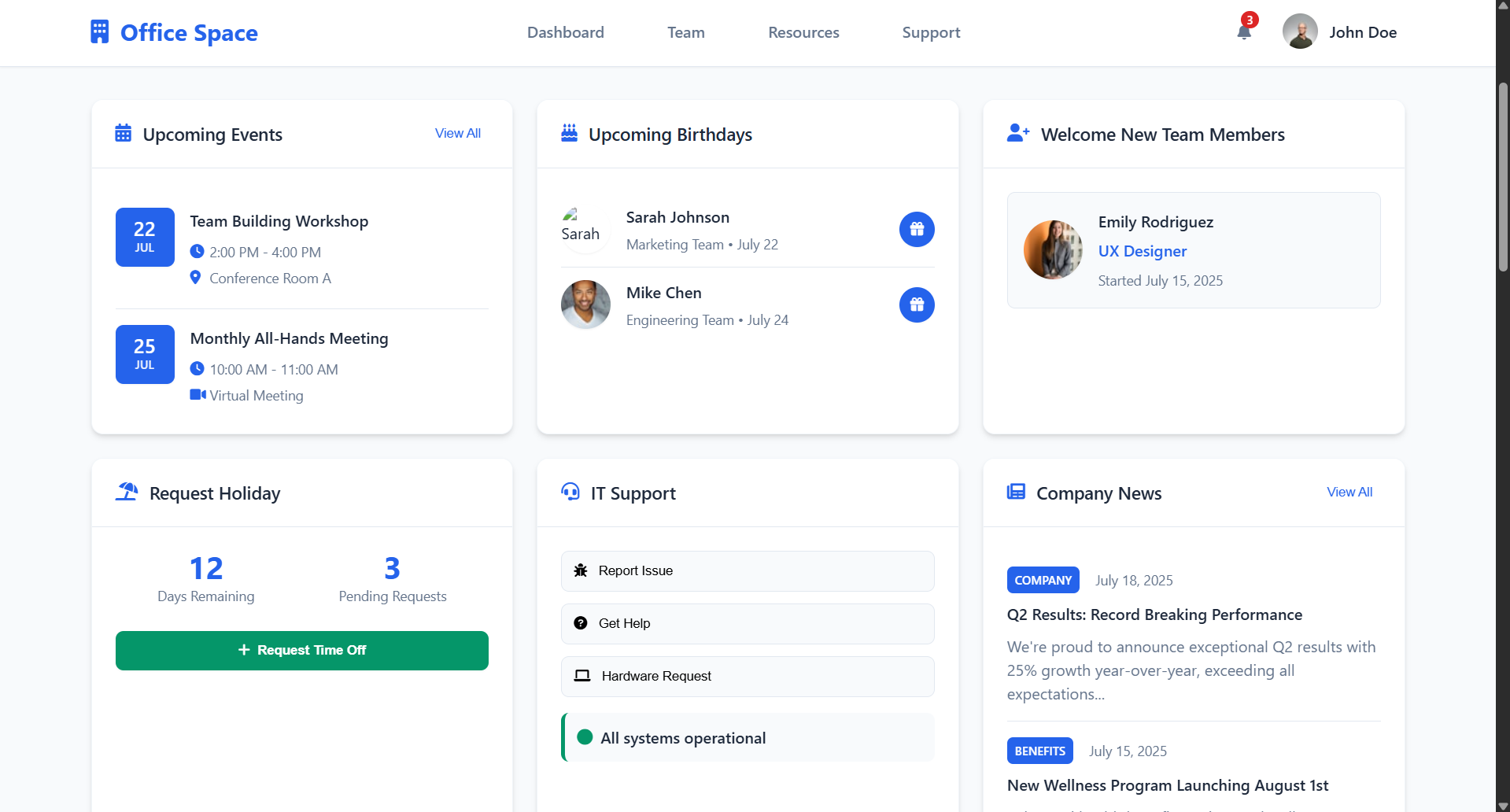Click the new team member person-plus icon
Viewport: 1510px width, 812px height.
click(1018, 133)
